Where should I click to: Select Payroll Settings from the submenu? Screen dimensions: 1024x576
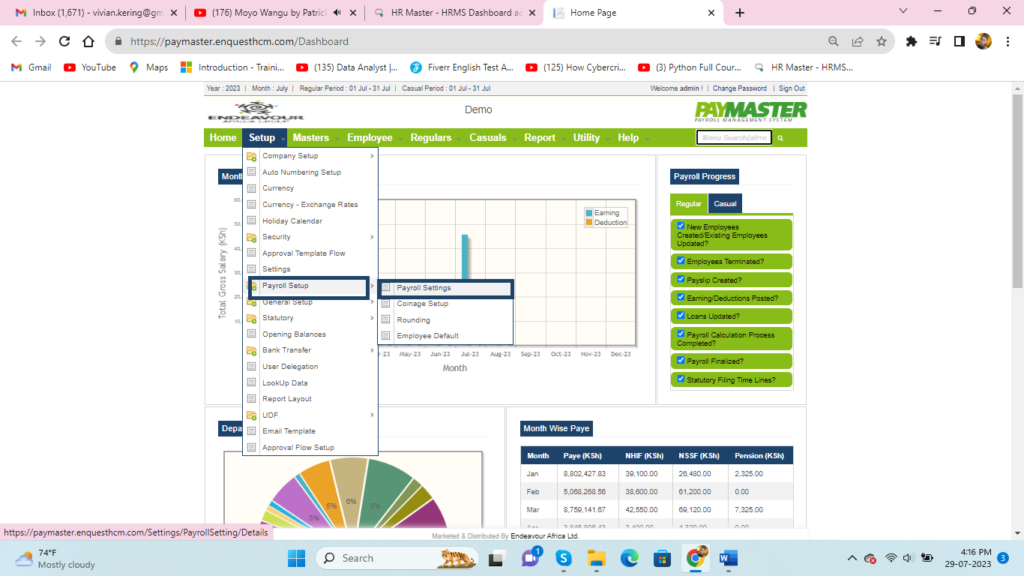point(423,288)
